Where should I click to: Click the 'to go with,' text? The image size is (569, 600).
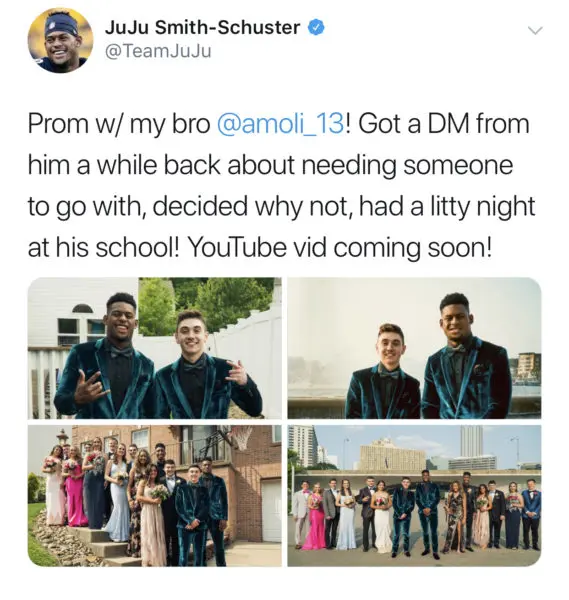pyautogui.click(x=87, y=207)
